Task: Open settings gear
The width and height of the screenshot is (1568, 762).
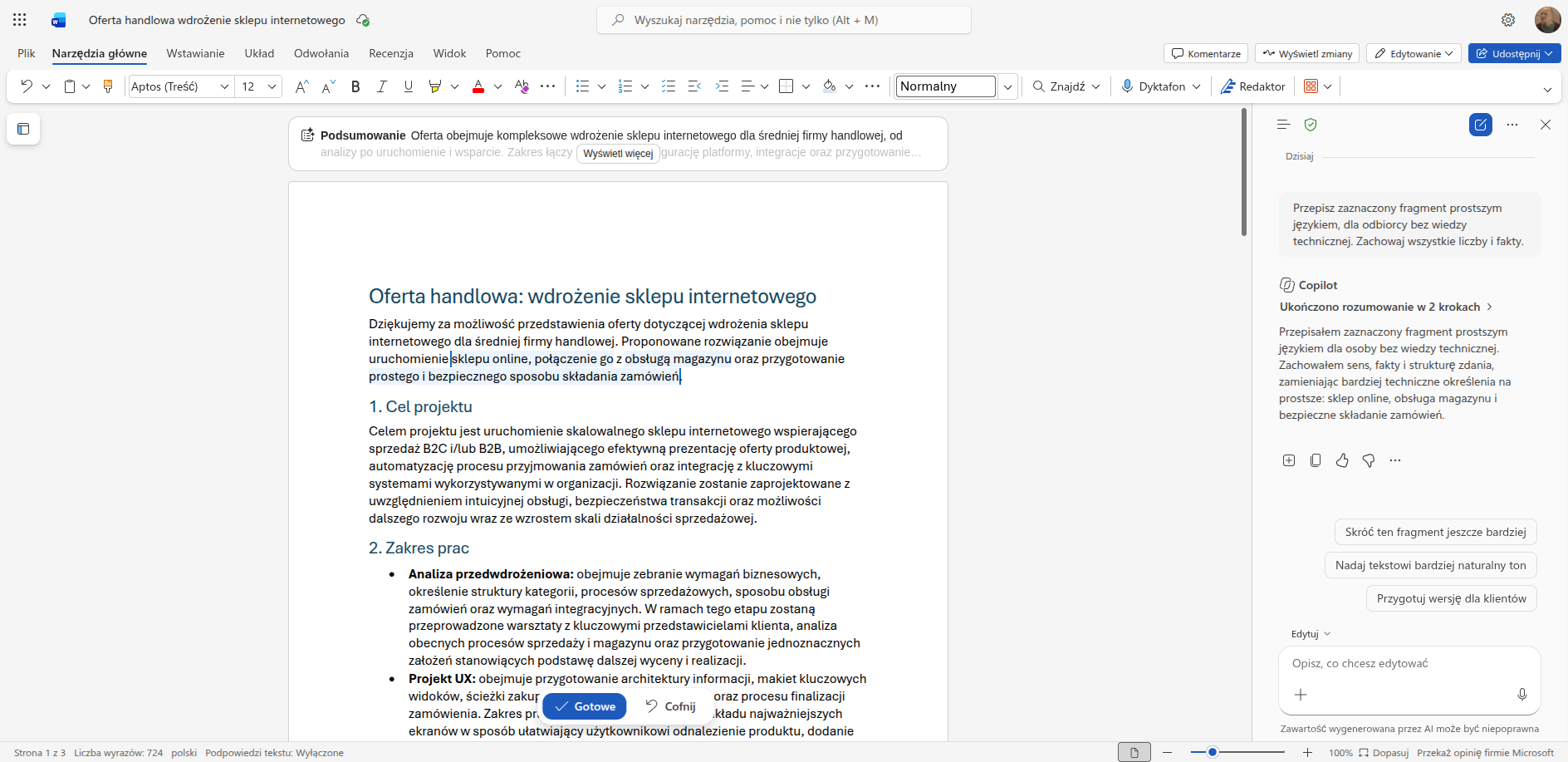Action: coord(1508,20)
